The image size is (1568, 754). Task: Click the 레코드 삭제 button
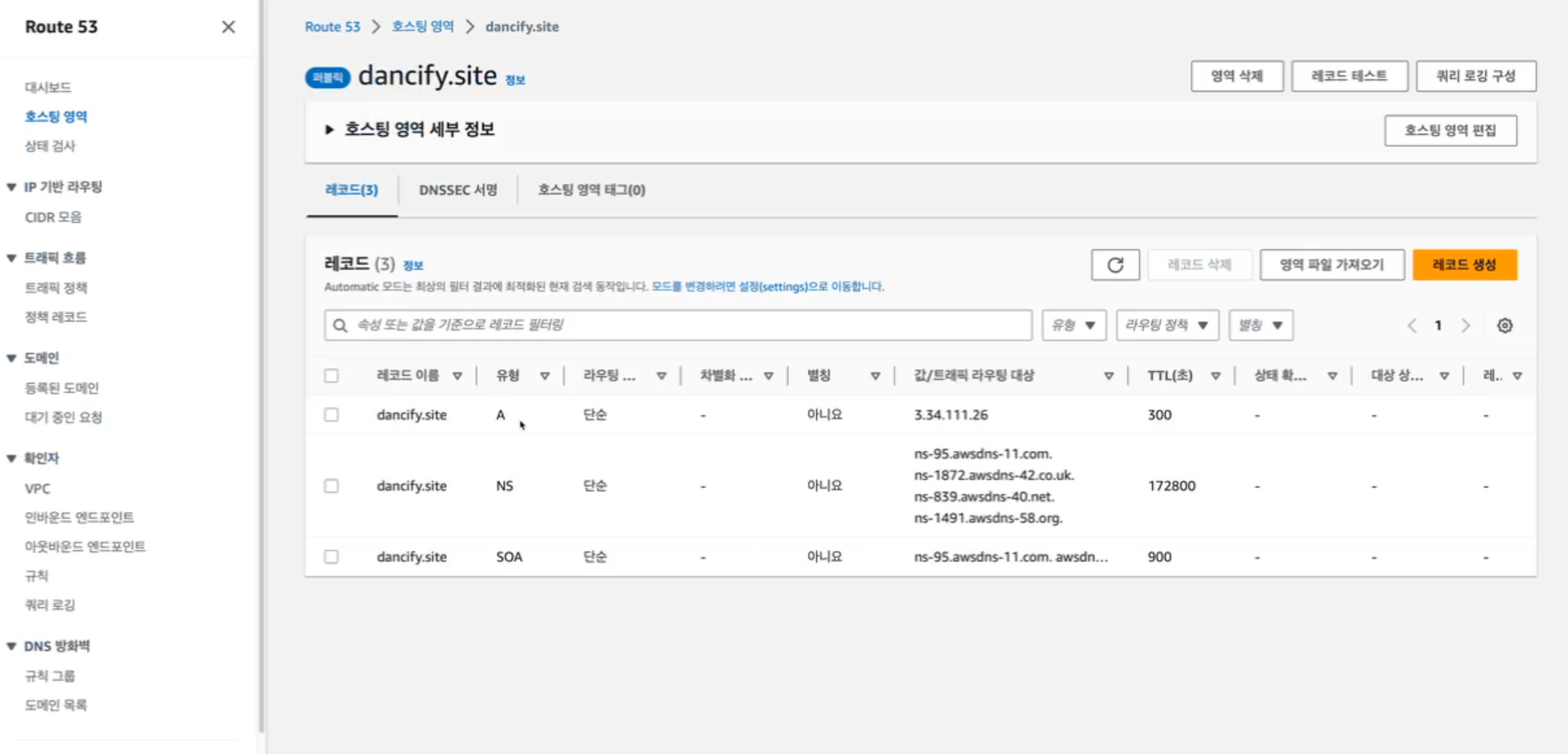point(1199,265)
